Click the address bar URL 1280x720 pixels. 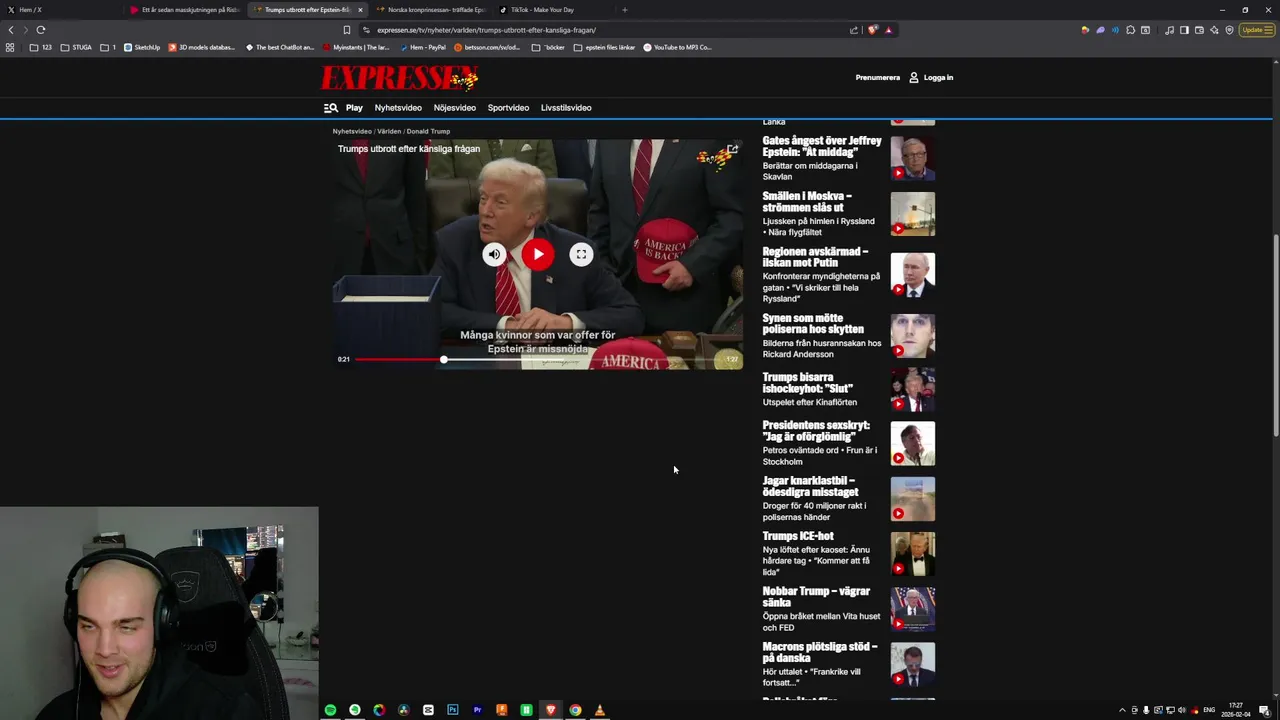tap(486, 30)
